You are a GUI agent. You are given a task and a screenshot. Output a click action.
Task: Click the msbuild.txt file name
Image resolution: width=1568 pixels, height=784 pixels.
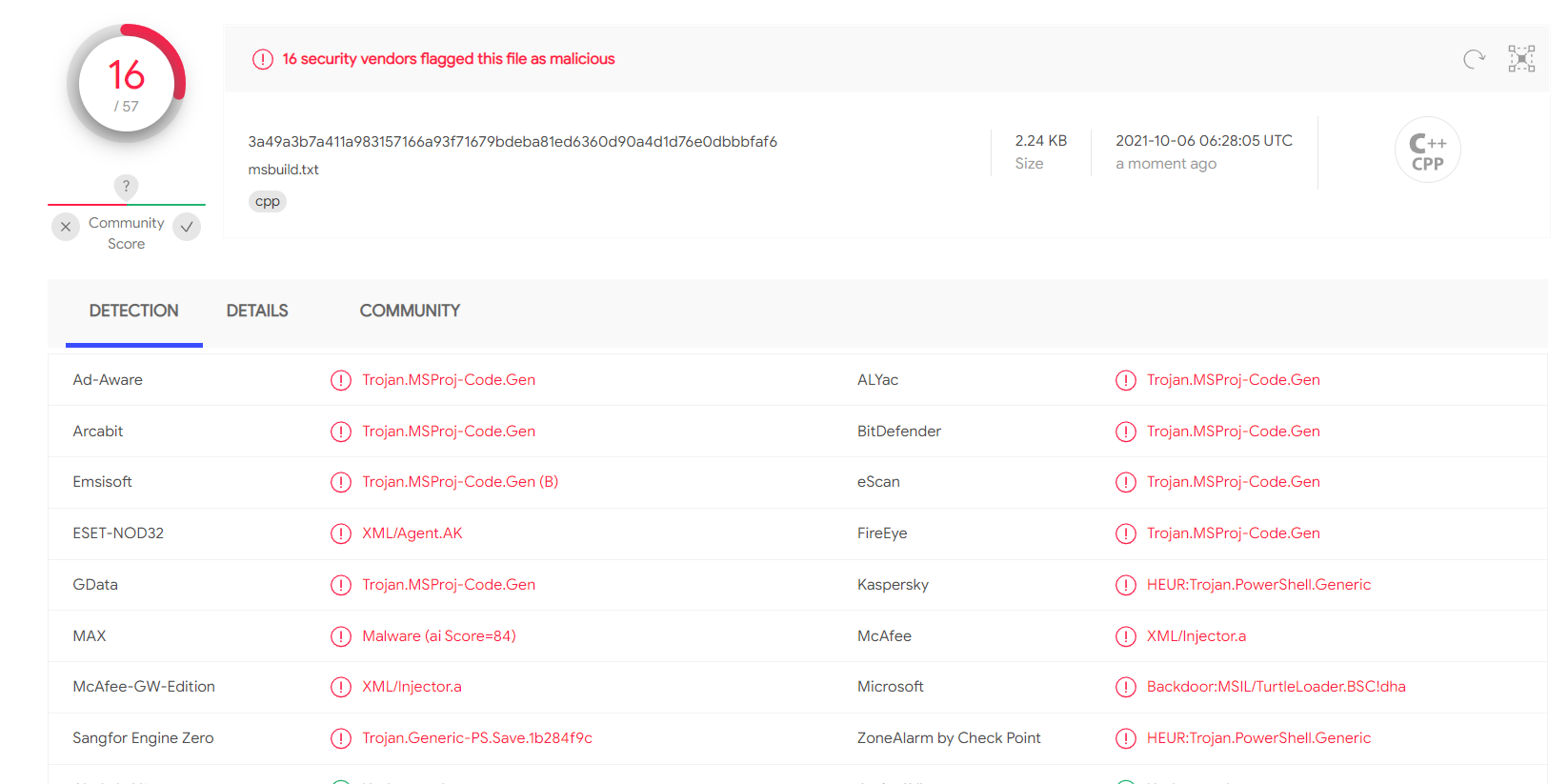pyautogui.click(x=284, y=170)
